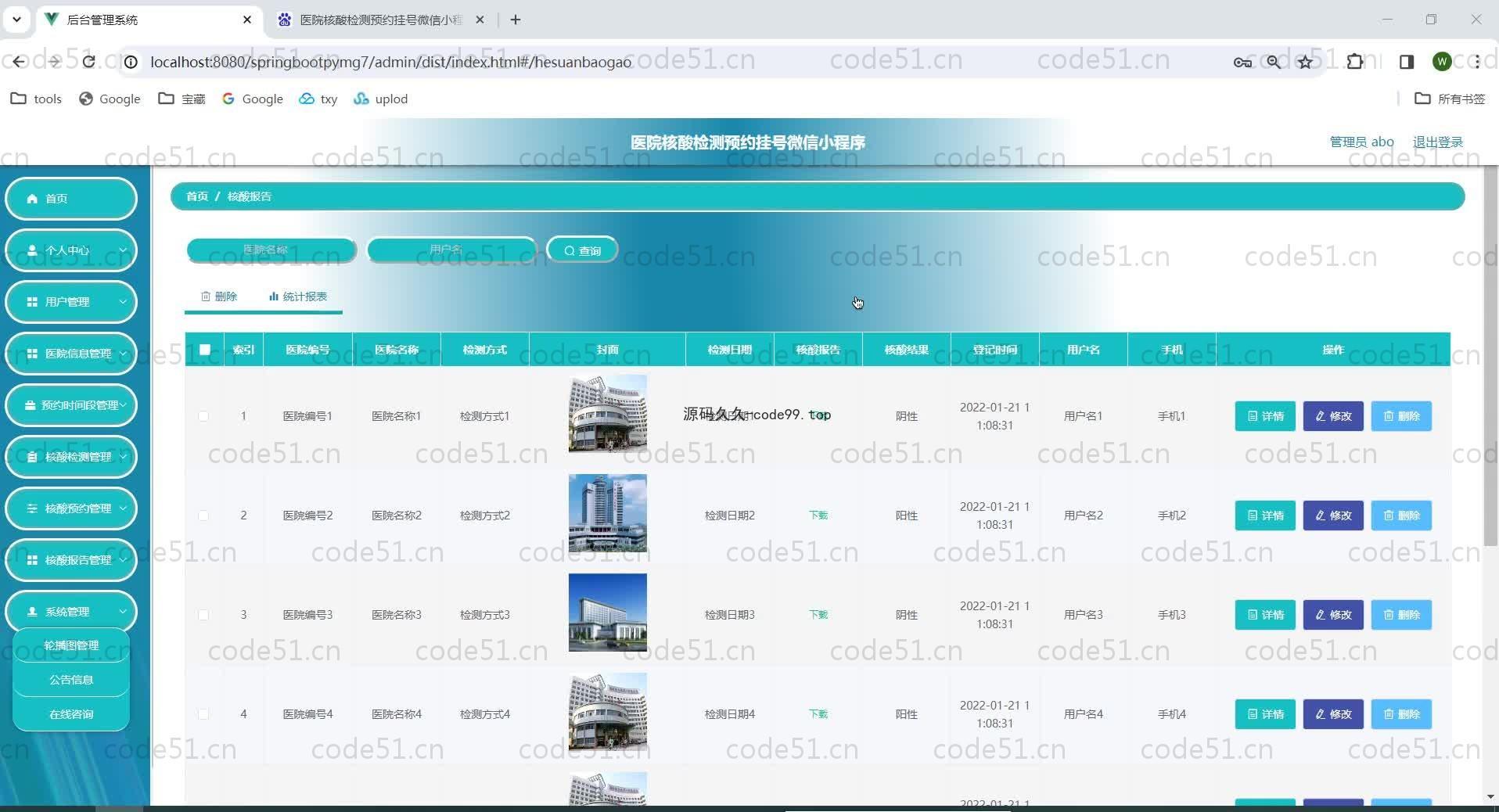Open the tools bookmark folder
The height and width of the screenshot is (812, 1499).
(36, 99)
